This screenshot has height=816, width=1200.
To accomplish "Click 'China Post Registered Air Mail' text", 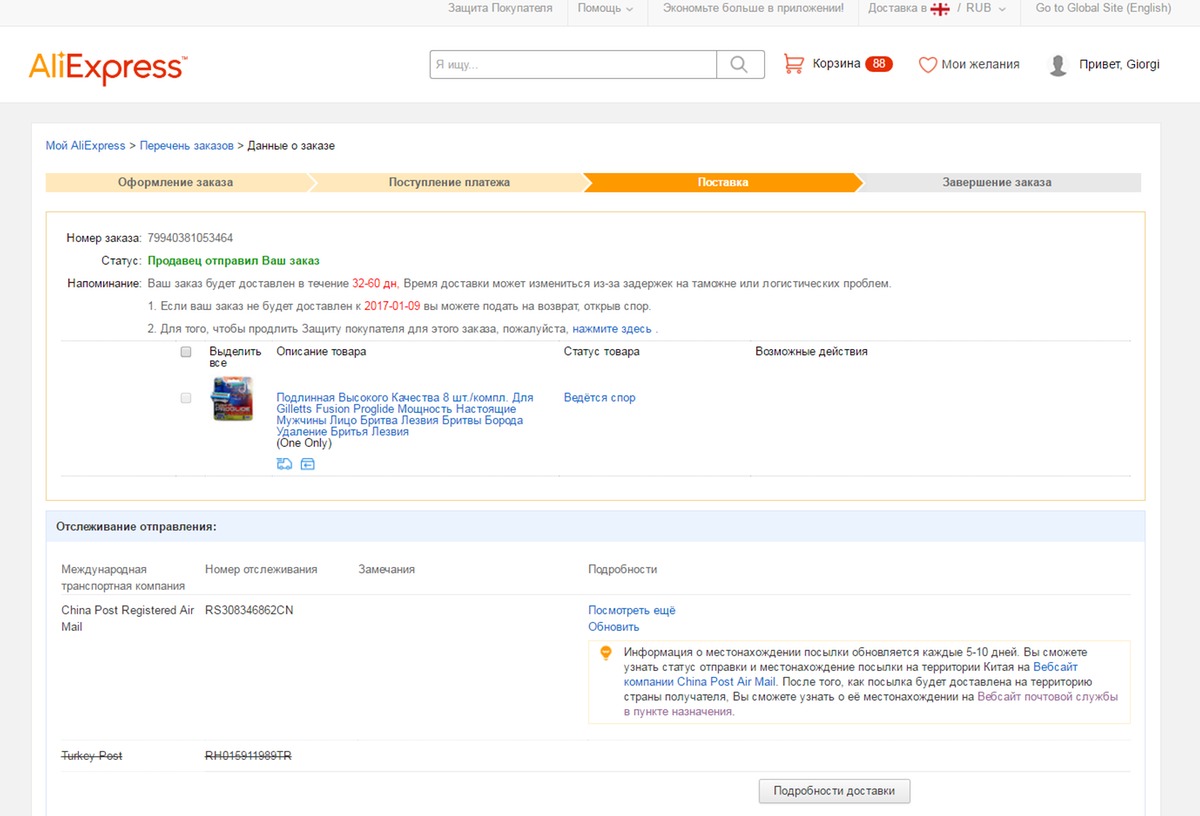I will point(128,618).
